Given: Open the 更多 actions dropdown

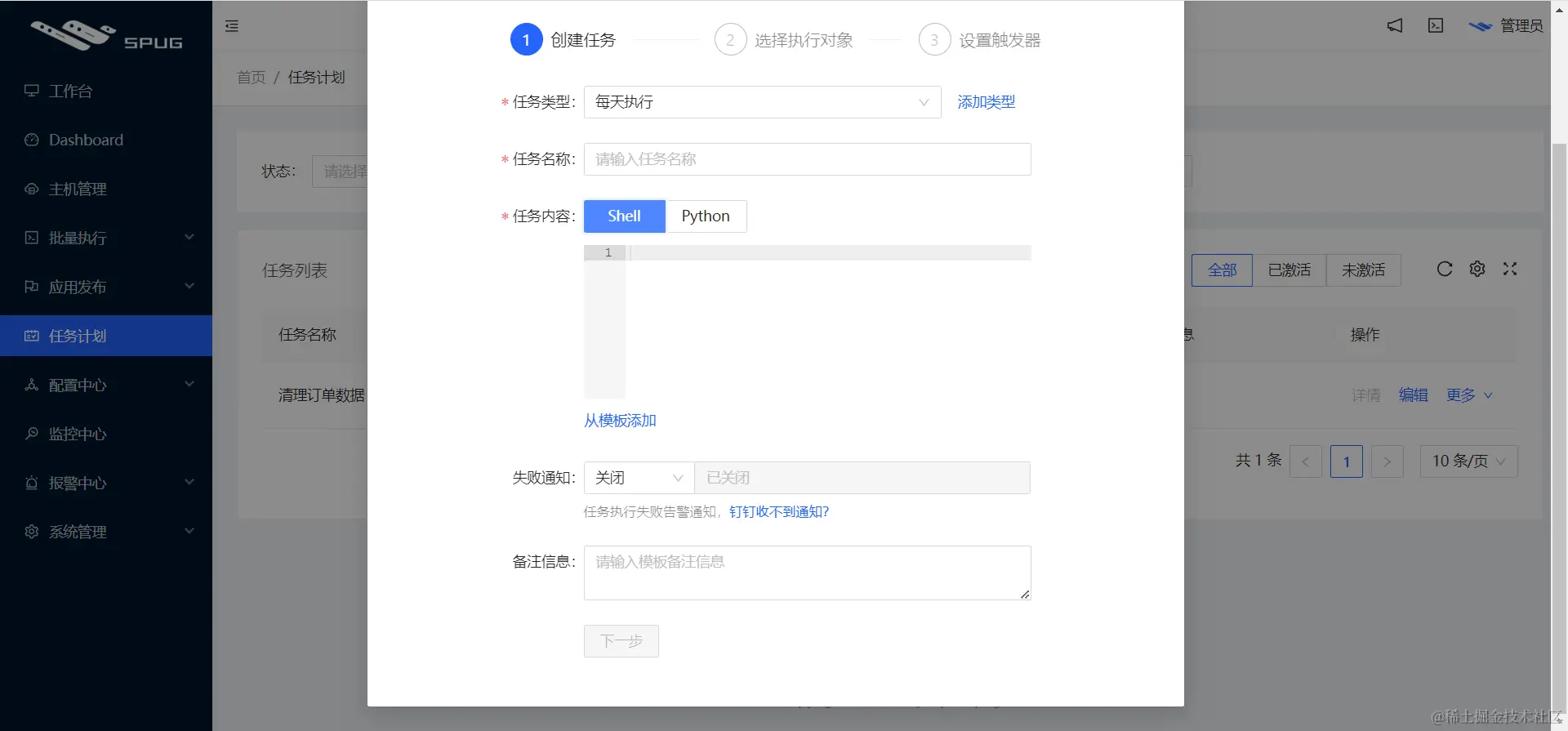Looking at the screenshot, I should (1469, 395).
